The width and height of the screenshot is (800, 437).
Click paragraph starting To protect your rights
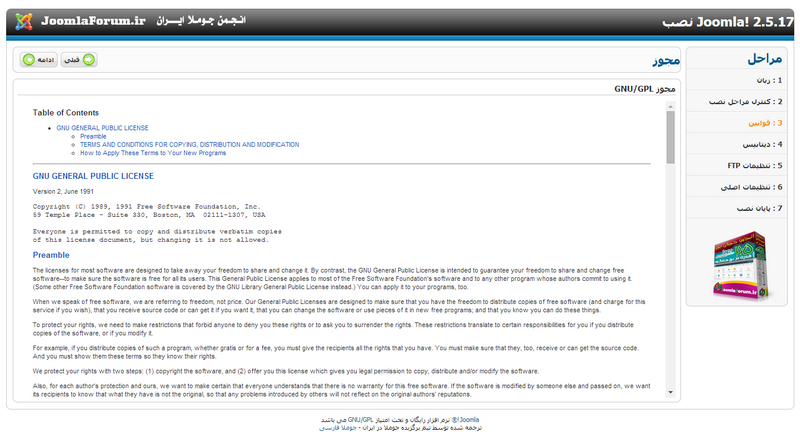pos(333,329)
